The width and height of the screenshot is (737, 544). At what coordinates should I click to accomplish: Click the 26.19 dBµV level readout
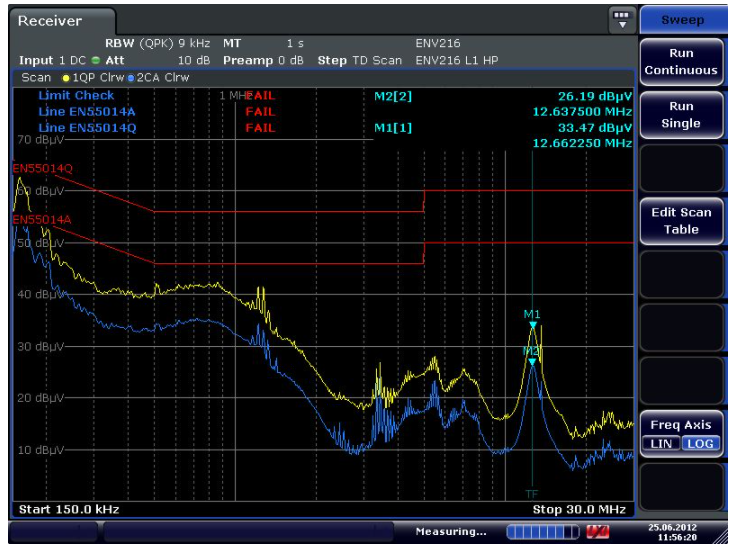595,96
